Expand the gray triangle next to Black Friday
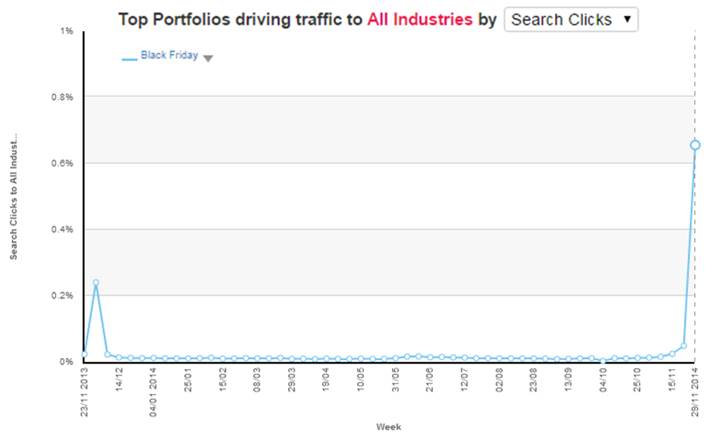Image resolution: width=721 pixels, height=441 pixels. coord(208,58)
